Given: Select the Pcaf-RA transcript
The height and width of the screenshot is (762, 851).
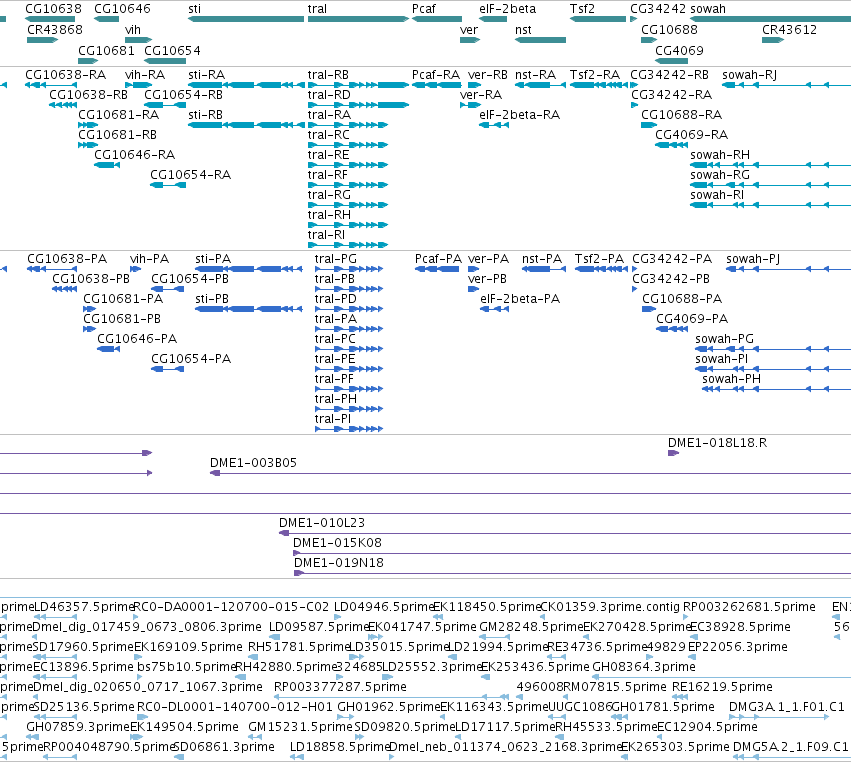Looking at the screenshot, I should [436, 85].
